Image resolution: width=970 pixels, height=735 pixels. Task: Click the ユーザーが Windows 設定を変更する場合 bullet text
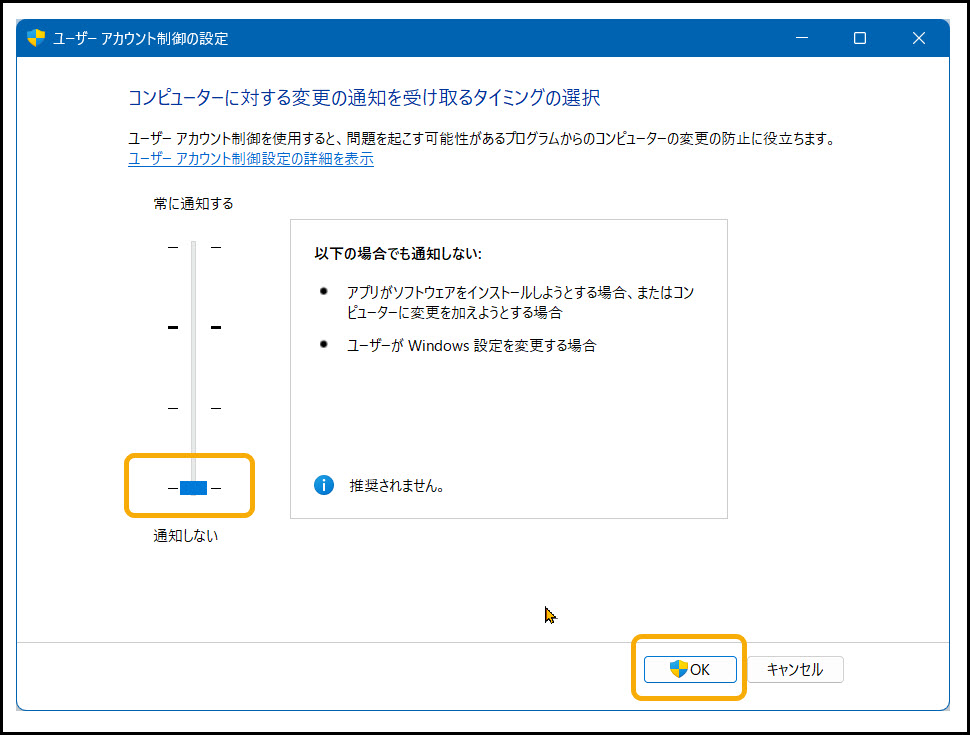point(471,345)
